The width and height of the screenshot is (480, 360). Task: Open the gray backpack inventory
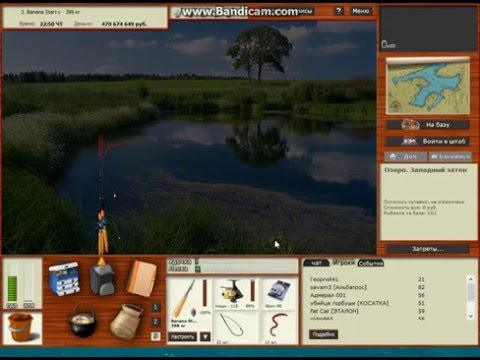coord(102,279)
